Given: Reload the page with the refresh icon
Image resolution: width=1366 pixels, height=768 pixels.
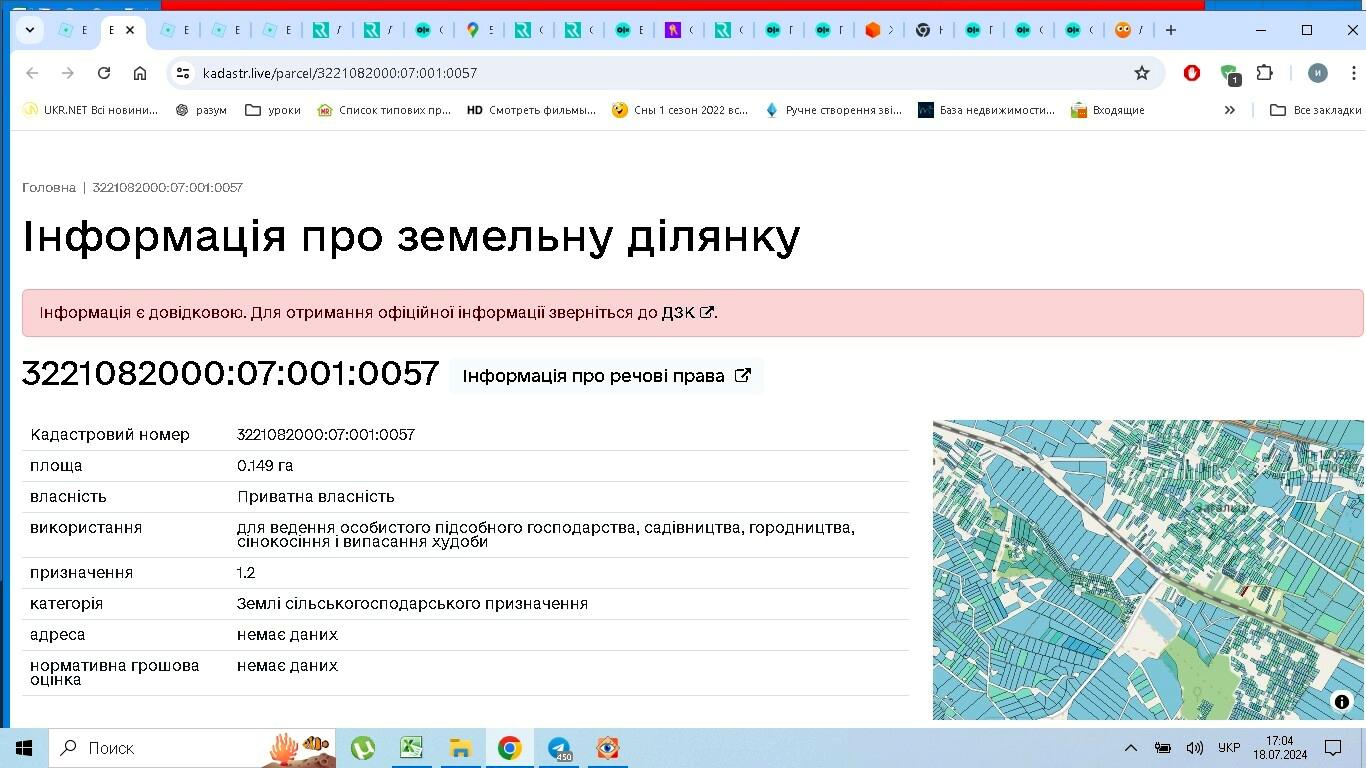Looking at the screenshot, I should (104, 73).
